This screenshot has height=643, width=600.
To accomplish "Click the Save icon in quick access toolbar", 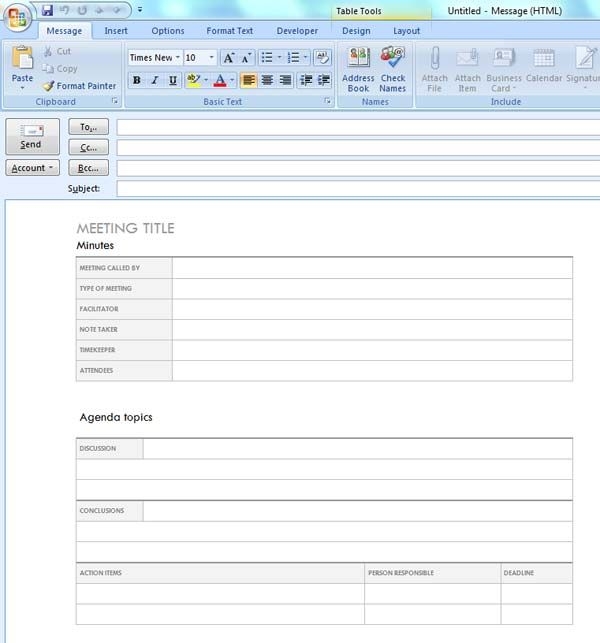I will point(47,10).
